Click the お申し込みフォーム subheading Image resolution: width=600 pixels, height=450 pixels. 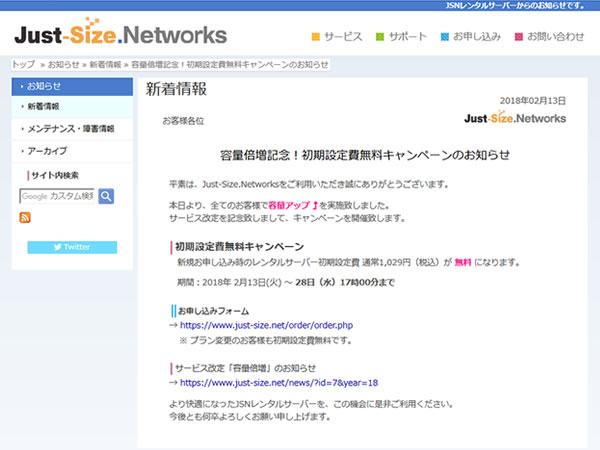point(214,311)
